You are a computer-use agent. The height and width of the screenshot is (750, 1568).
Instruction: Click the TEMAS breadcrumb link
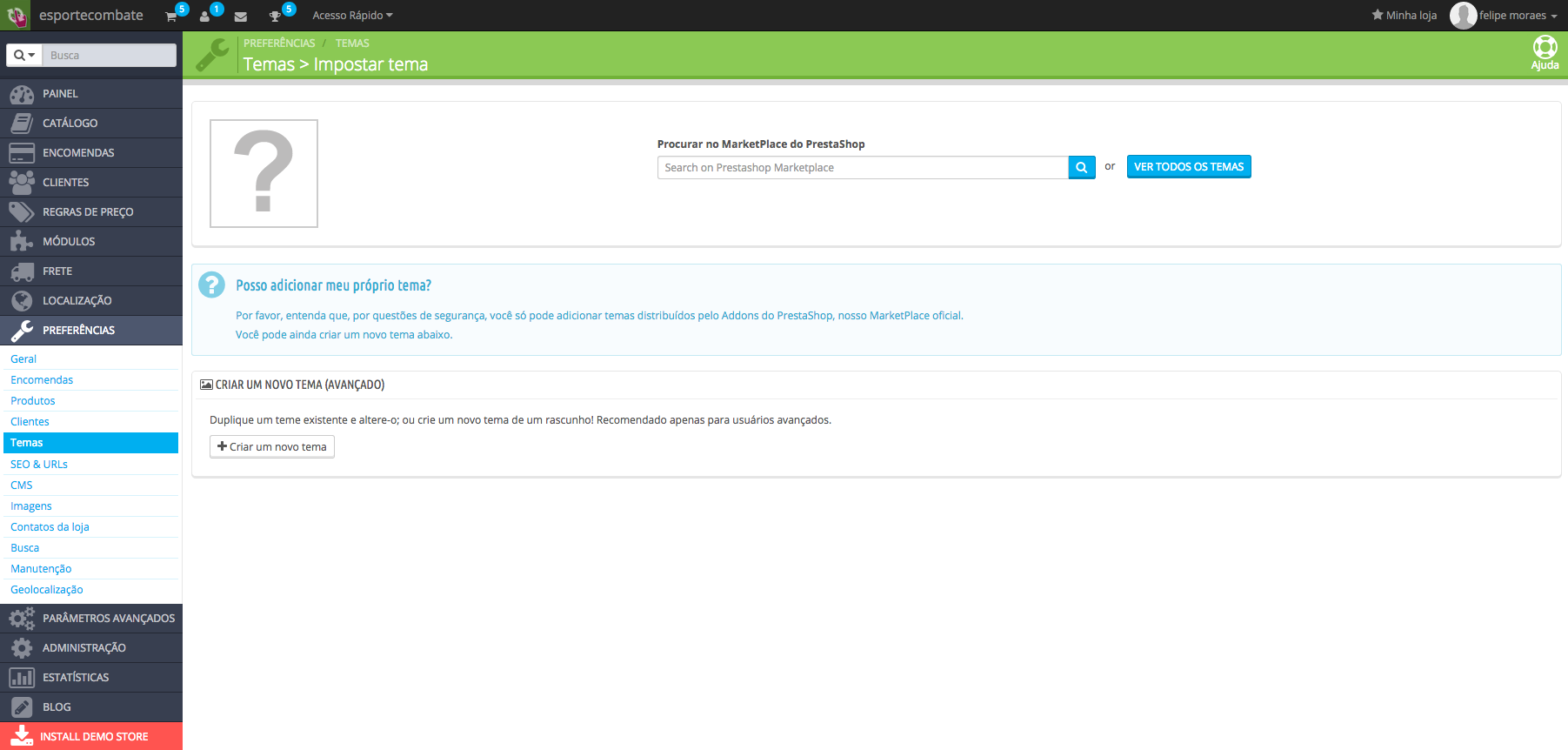pyautogui.click(x=352, y=43)
